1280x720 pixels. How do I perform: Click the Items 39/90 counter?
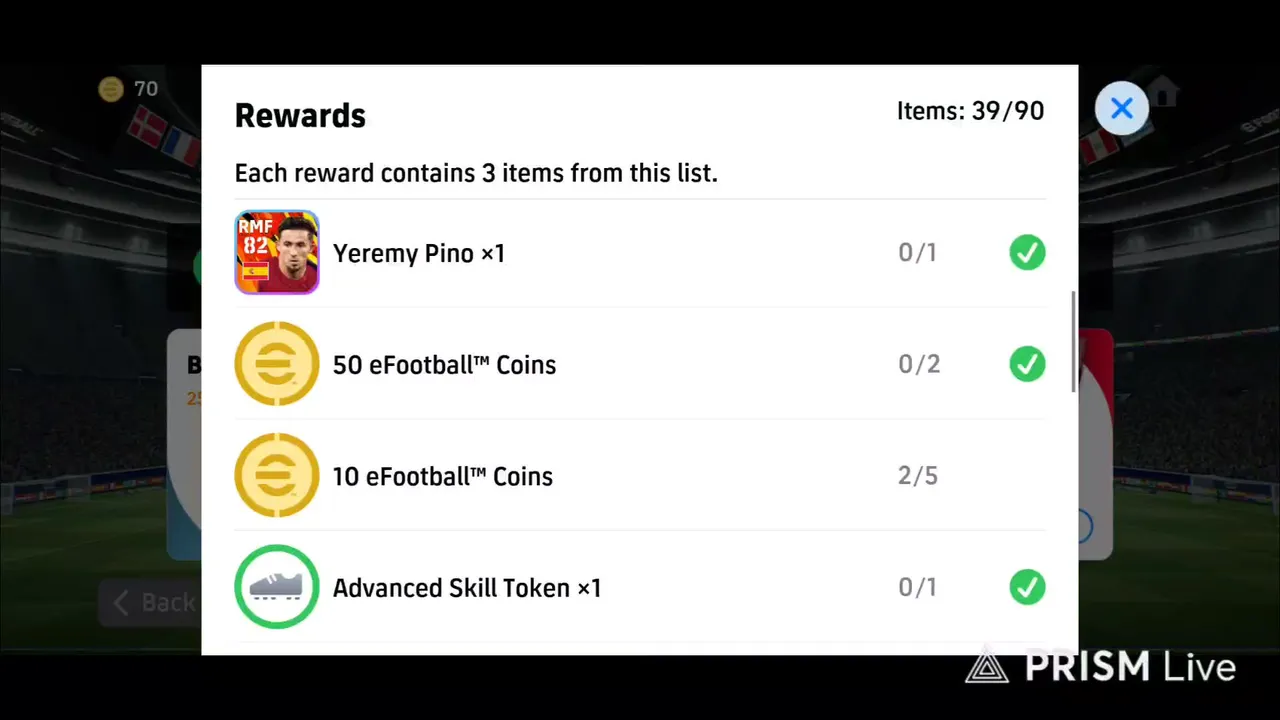(x=970, y=111)
